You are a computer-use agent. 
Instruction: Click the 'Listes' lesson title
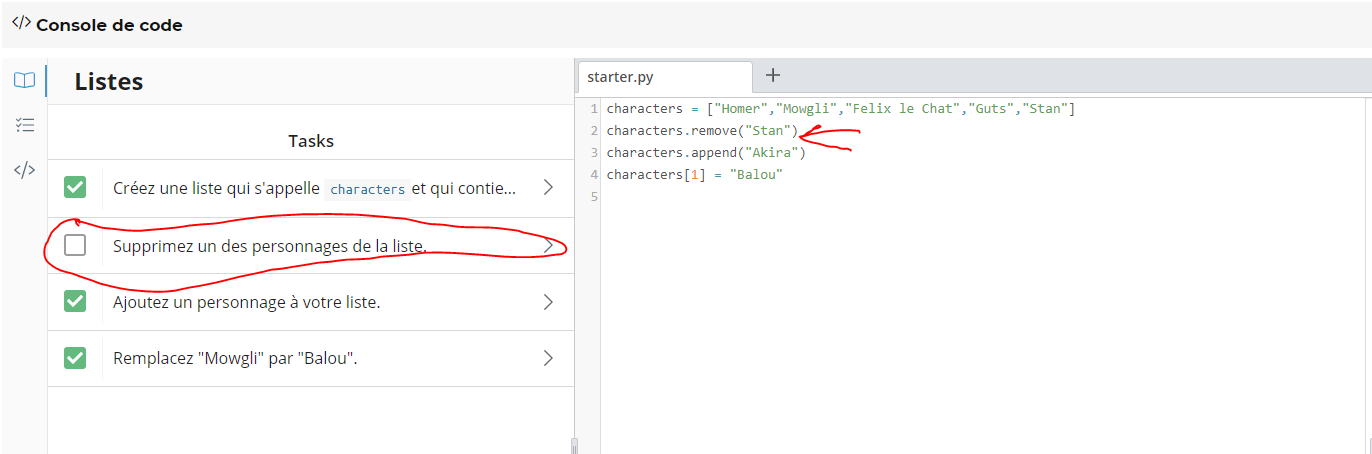(109, 82)
